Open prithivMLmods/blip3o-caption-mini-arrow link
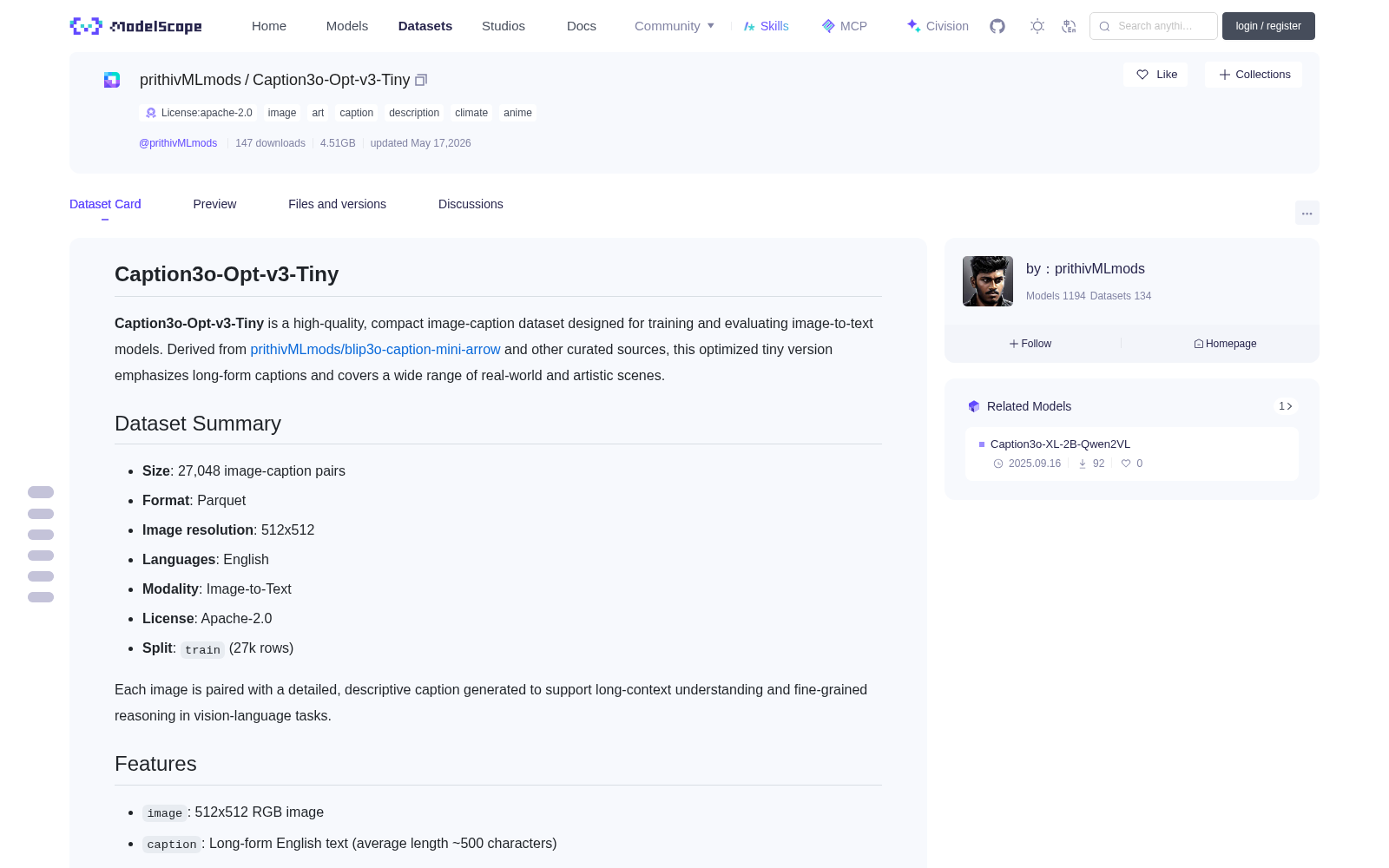This screenshot has height=868, width=1389. (x=375, y=349)
